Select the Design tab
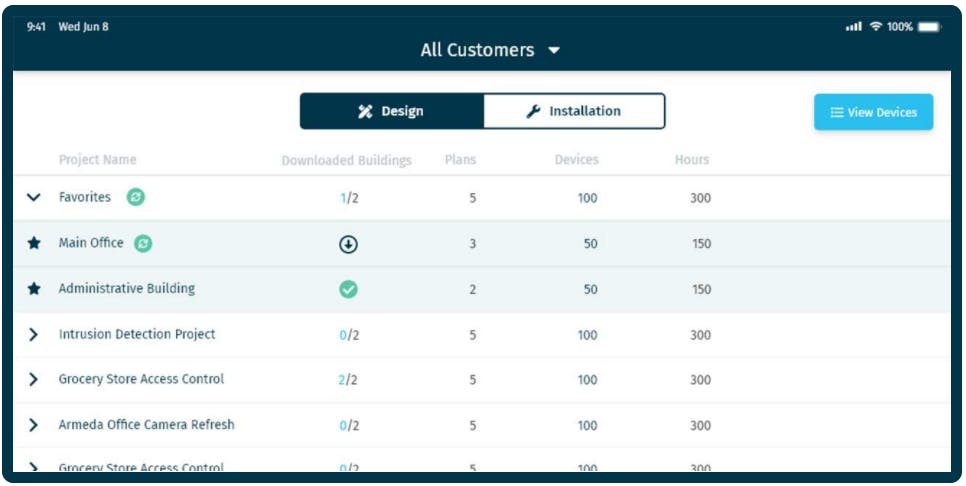 pos(391,111)
